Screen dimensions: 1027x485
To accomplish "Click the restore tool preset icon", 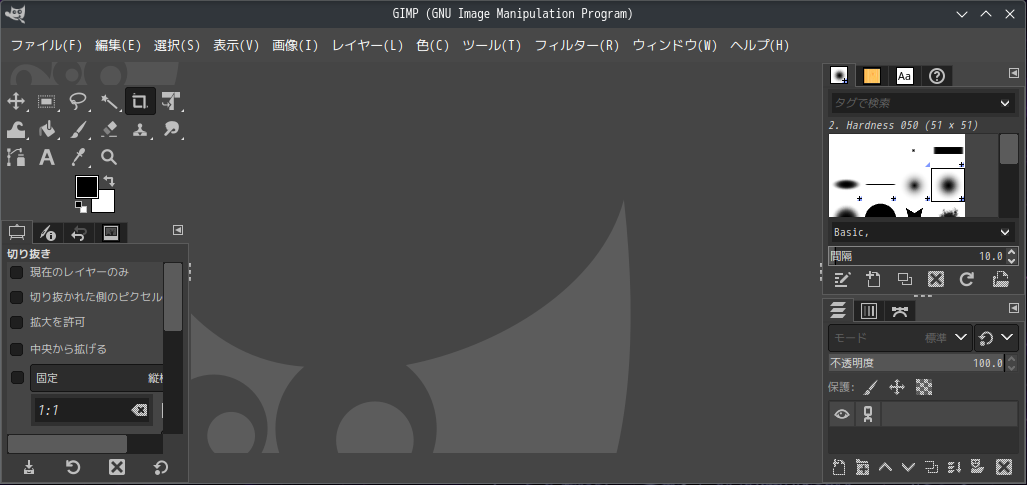I will pos(73,467).
